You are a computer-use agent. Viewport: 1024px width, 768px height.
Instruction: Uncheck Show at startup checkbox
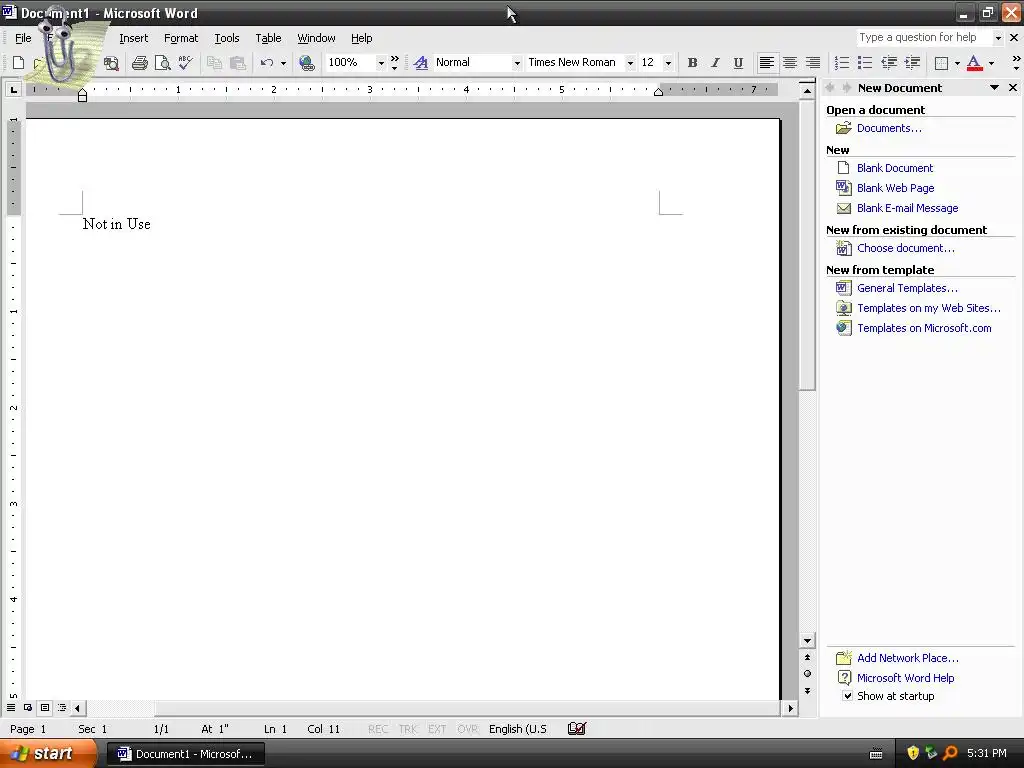tap(847, 696)
